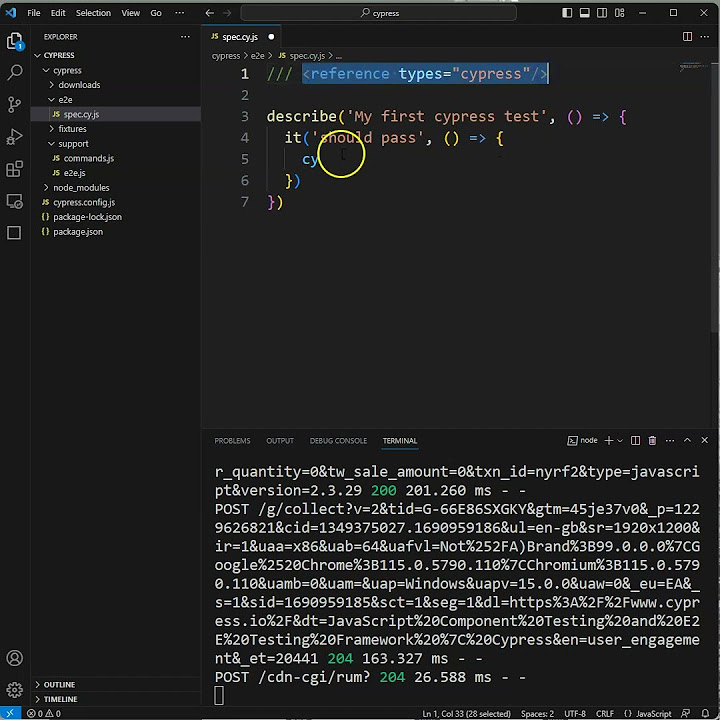Toggle bottom panel visibility
Image resolution: width=720 pixels, height=720 pixels.
pos(585,13)
